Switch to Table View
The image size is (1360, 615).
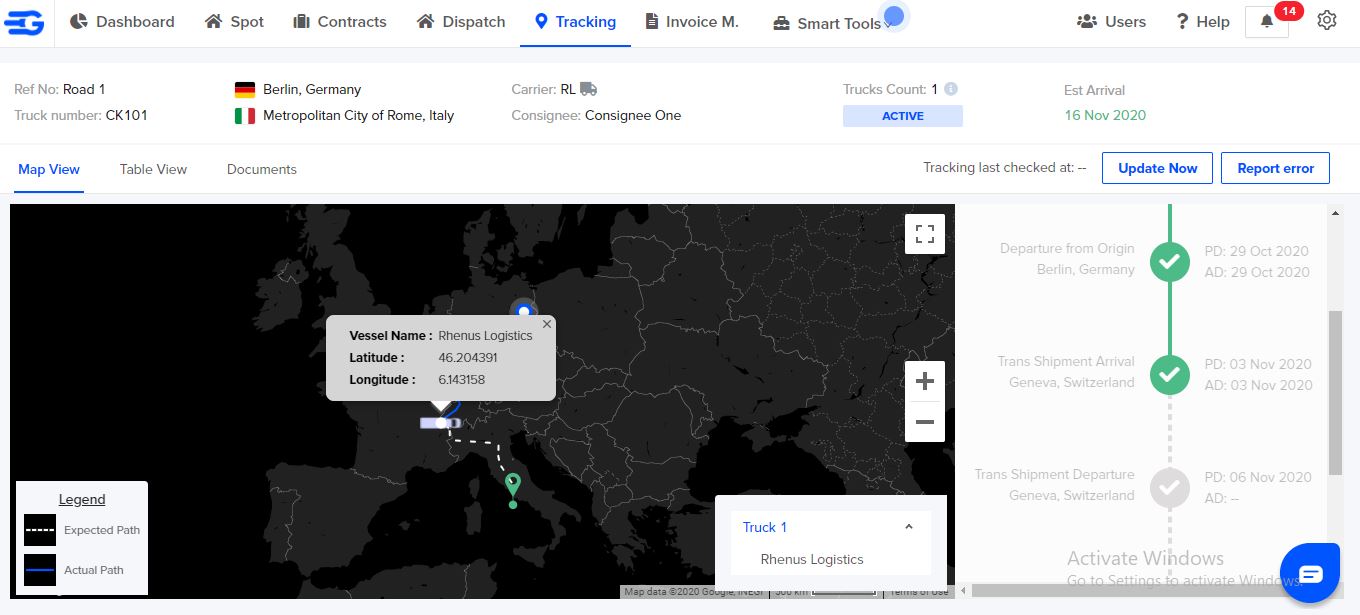(x=152, y=169)
